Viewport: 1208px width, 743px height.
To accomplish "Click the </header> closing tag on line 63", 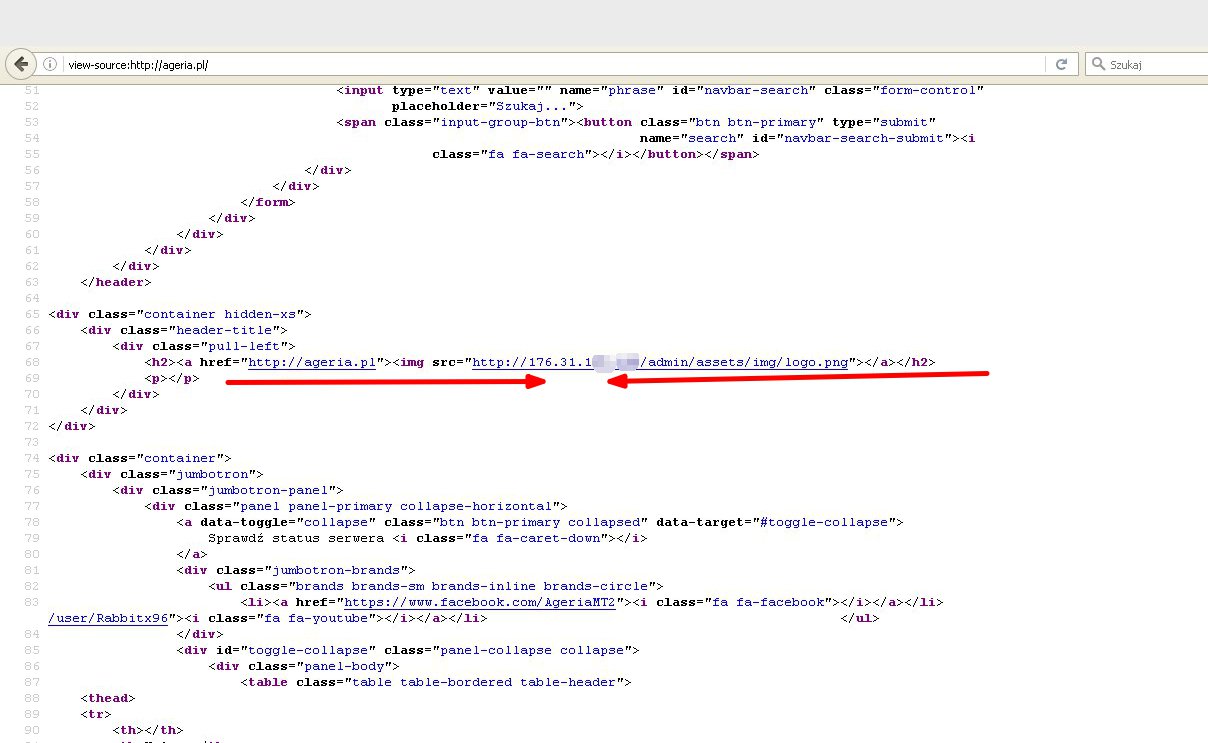I will (x=115, y=282).
